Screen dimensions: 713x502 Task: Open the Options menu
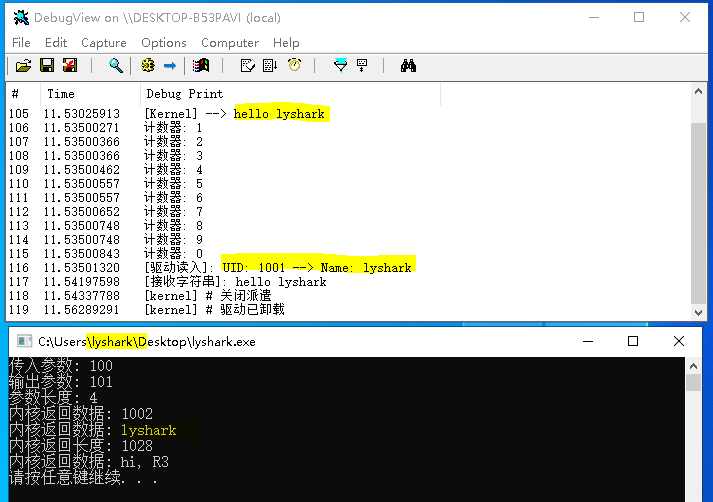[164, 43]
